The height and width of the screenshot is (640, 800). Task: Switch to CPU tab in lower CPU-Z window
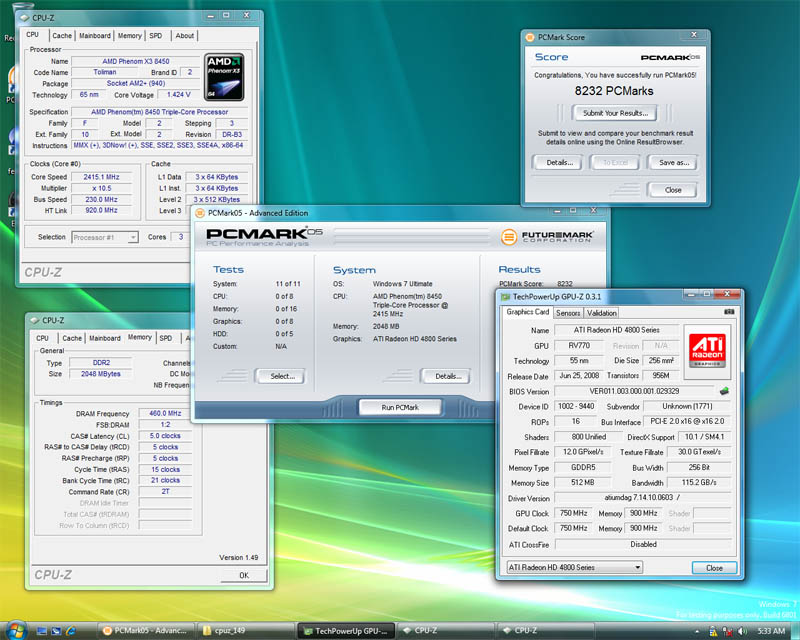pos(42,338)
